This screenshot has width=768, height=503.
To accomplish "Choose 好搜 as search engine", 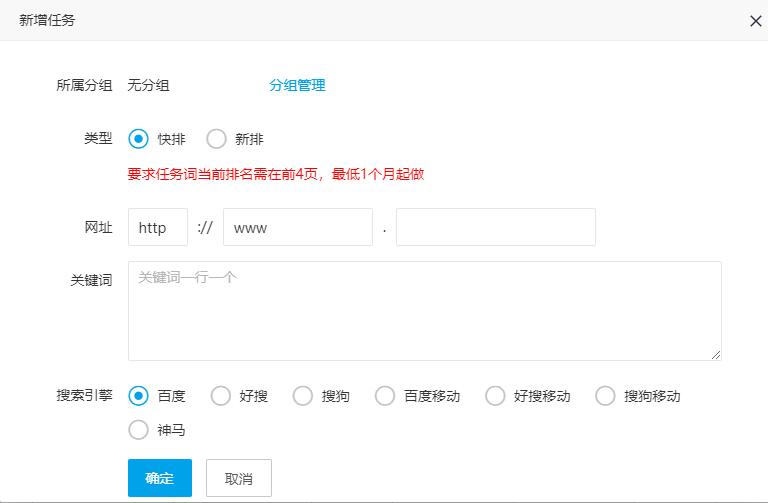I will 221,396.
